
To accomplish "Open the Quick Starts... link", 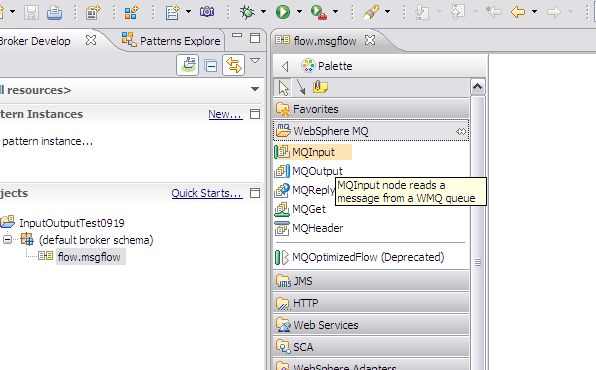I will tap(207, 193).
